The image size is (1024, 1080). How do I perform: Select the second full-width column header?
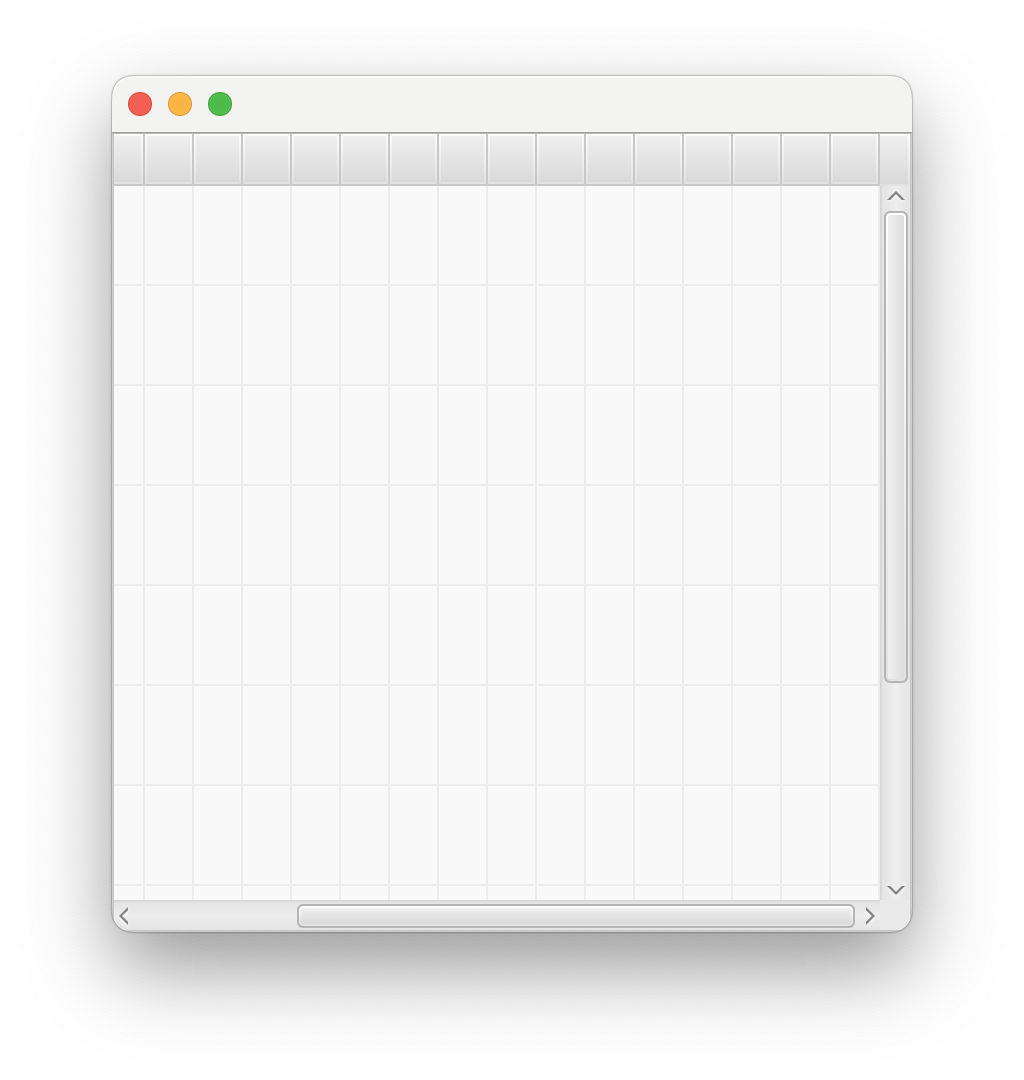coord(217,159)
